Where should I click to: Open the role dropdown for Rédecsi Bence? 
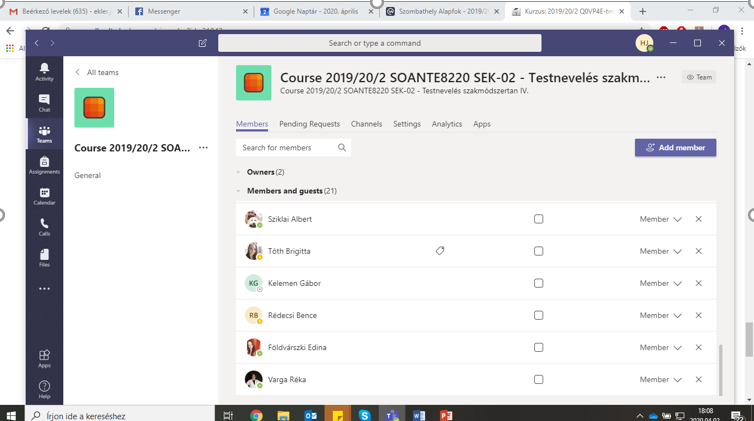click(661, 315)
